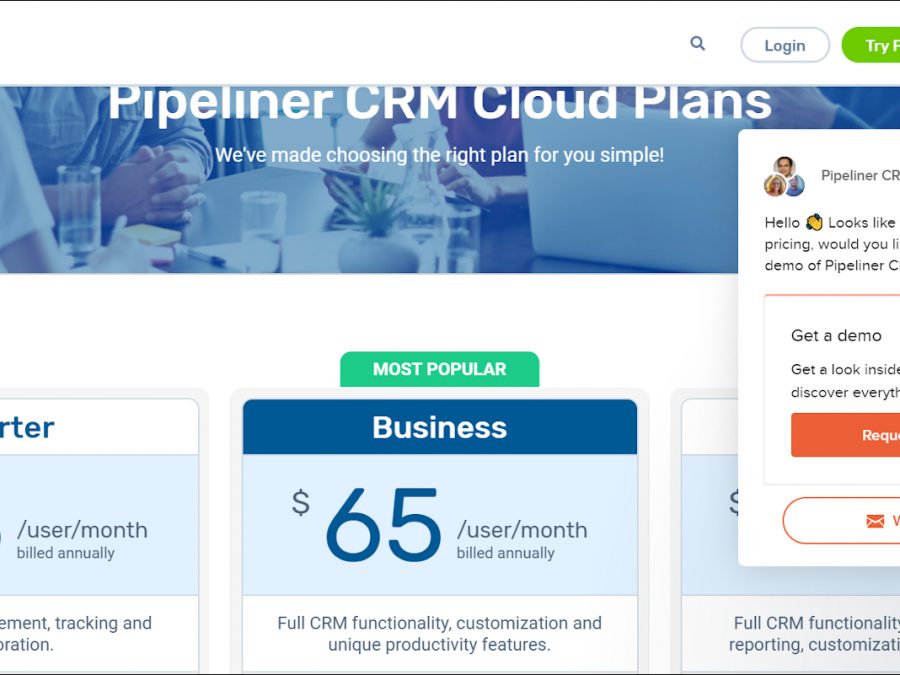Click the Pipeliner CRM Cloud Plans heading

click(439, 102)
